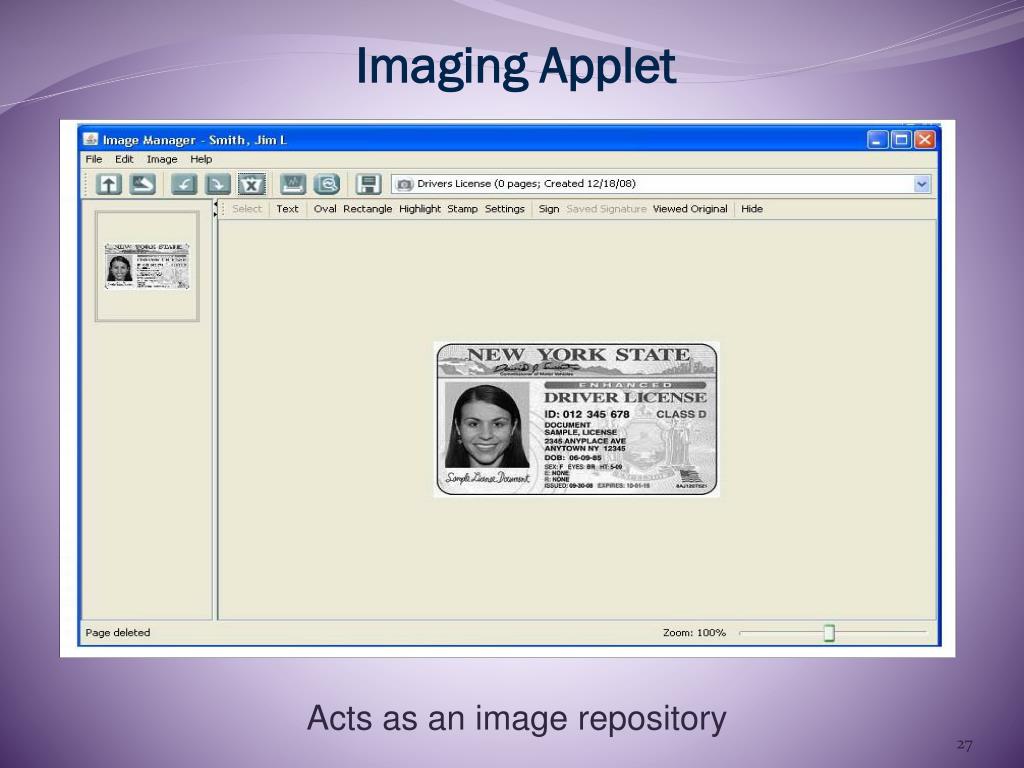The width and height of the screenshot is (1024, 768).
Task: Click the Sign button
Action: pos(549,209)
